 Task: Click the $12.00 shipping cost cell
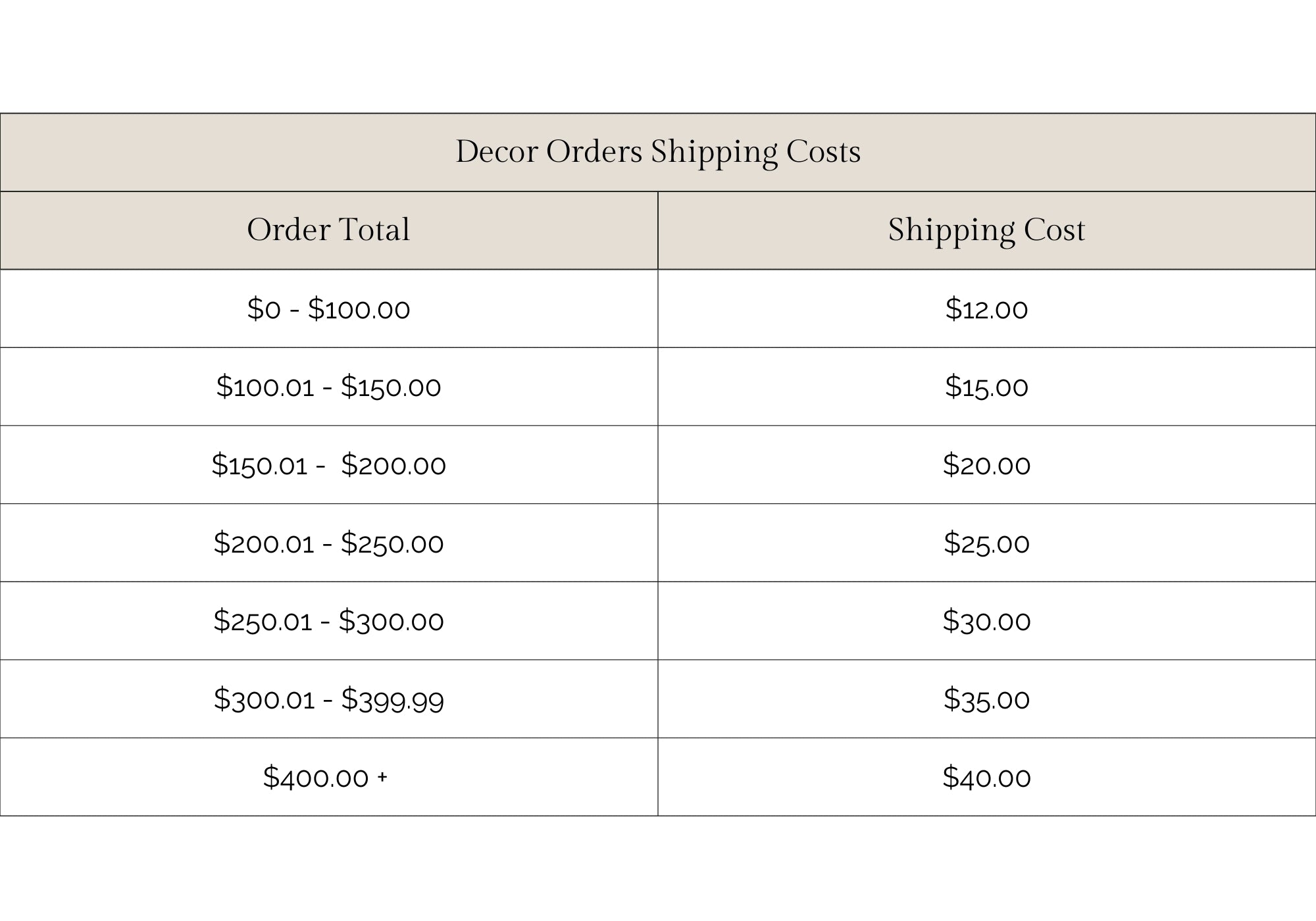click(x=986, y=309)
